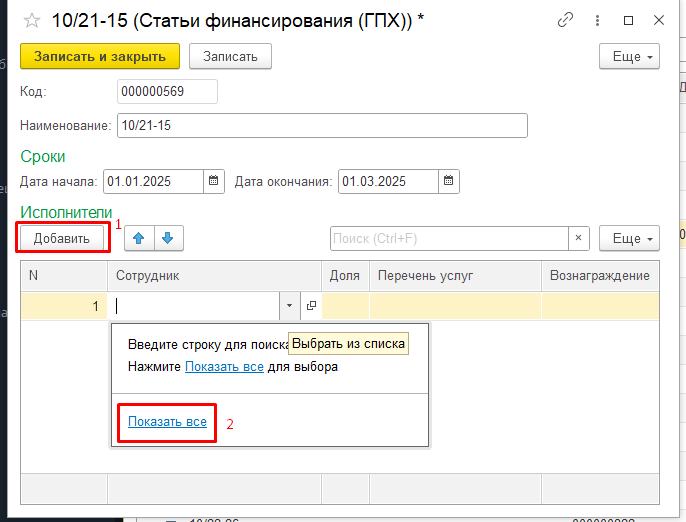Click the Доля cell in row 1
Image resolution: width=686 pixels, height=522 pixels.
point(346,306)
